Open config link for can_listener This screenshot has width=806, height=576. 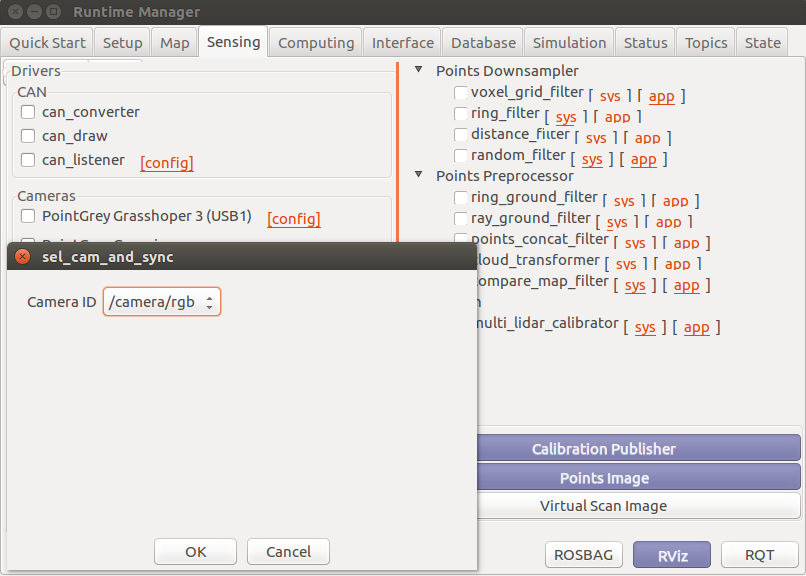pos(167,162)
